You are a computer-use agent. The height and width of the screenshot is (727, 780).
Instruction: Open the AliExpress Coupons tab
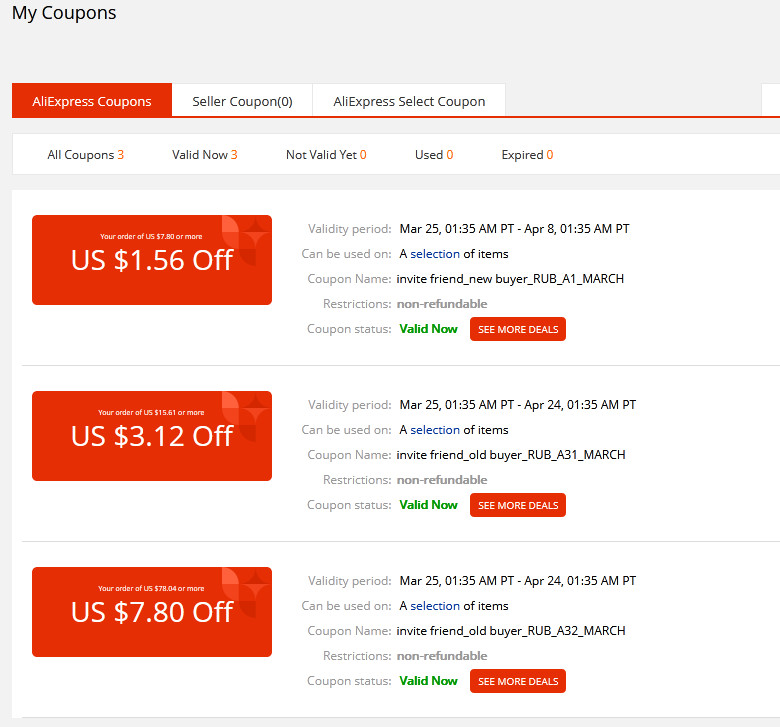(x=92, y=101)
